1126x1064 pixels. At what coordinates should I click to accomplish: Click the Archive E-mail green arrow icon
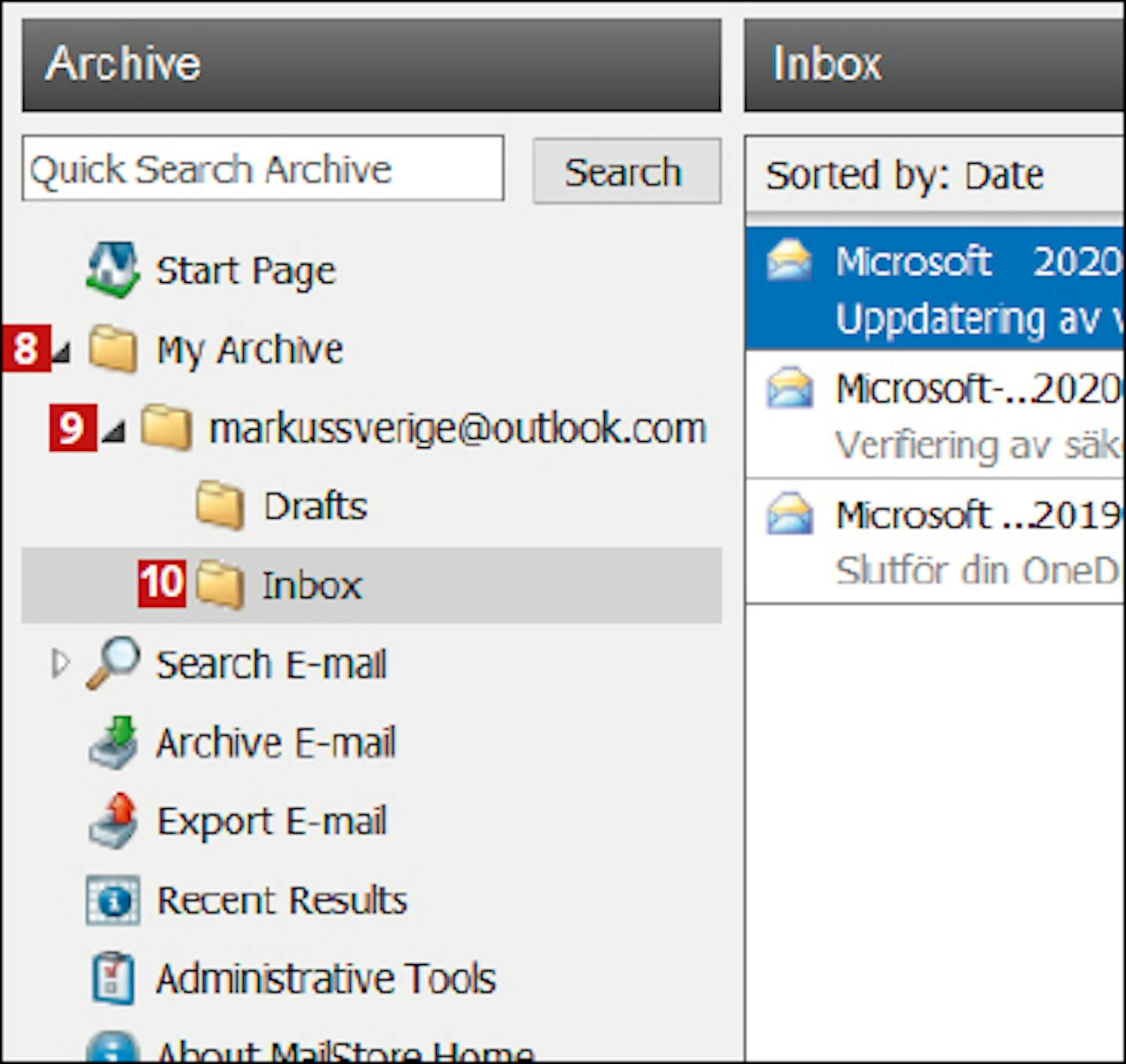(113, 743)
